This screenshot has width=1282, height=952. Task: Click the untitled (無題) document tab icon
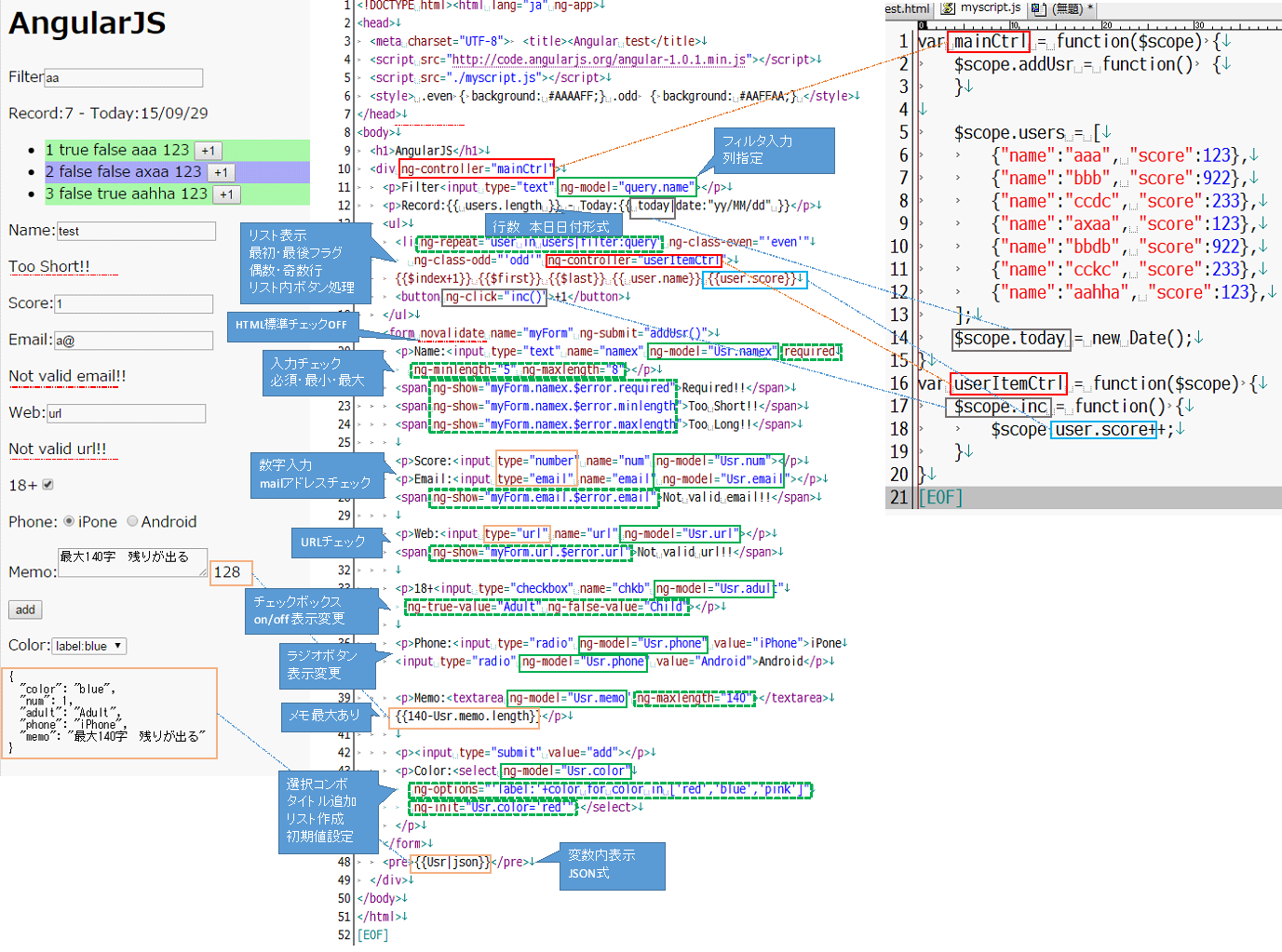click(1038, 8)
